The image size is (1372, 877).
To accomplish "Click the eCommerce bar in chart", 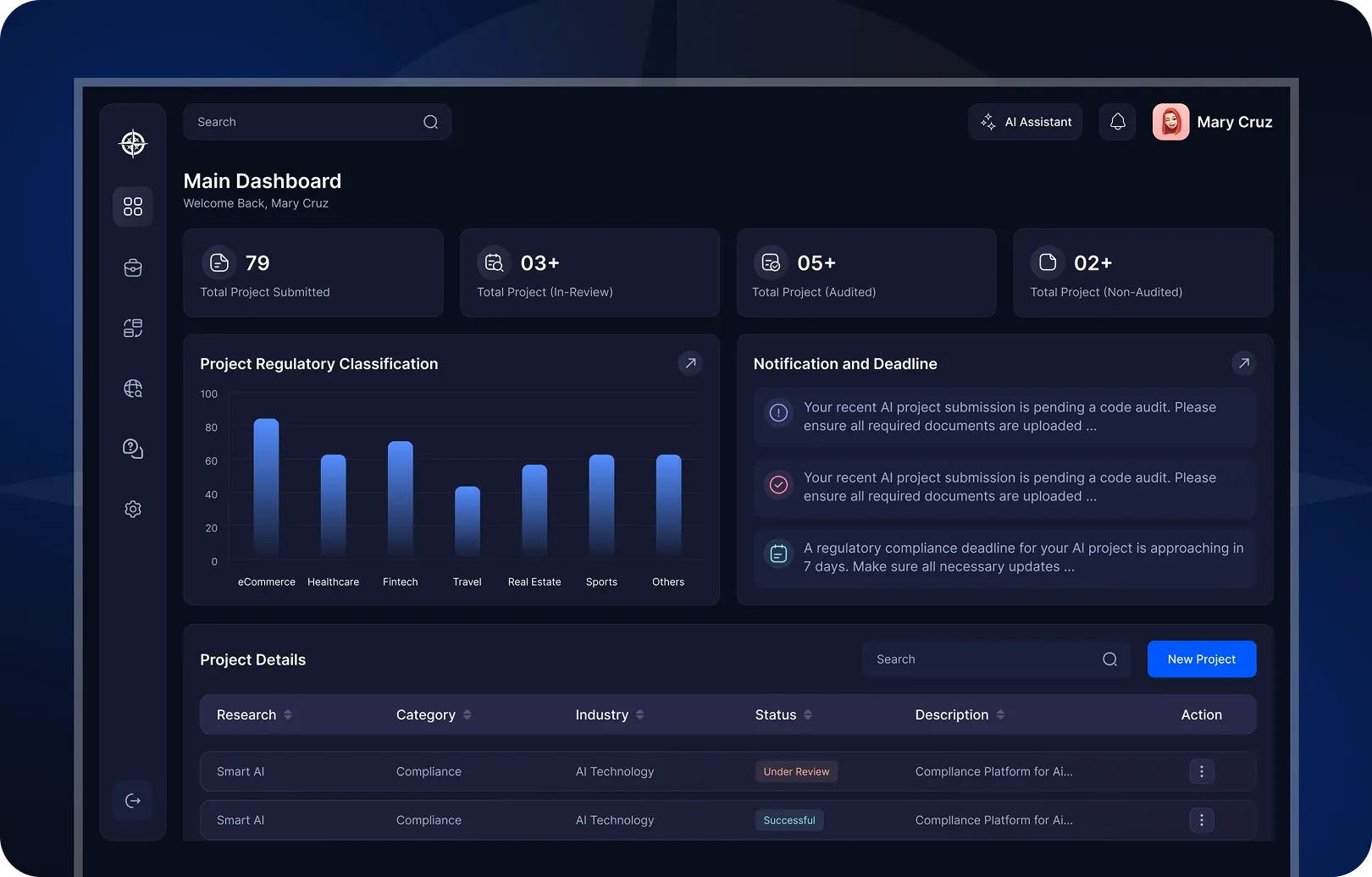I will (266, 487).
